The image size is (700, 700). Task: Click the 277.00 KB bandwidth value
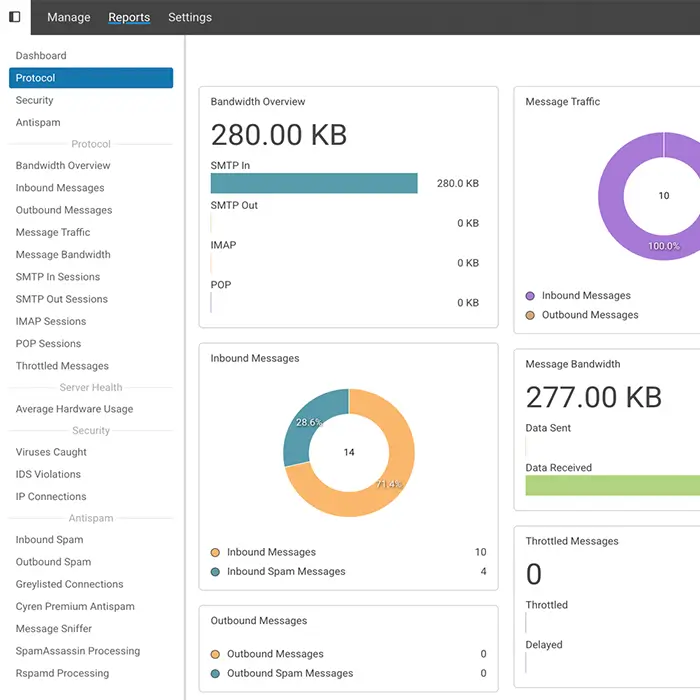[x=594, y=397]
